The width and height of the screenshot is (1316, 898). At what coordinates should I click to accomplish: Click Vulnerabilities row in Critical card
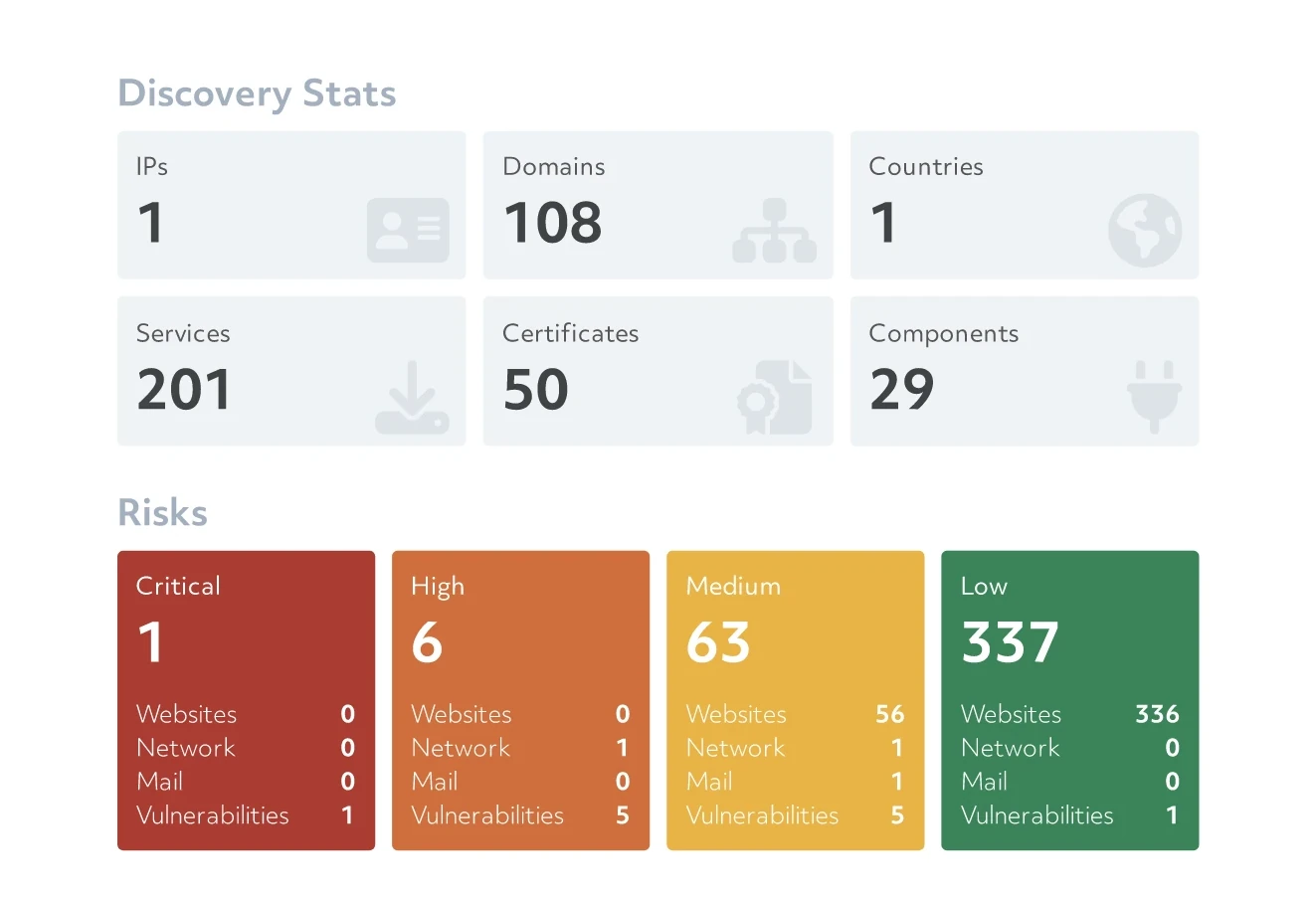click(246, 815)
